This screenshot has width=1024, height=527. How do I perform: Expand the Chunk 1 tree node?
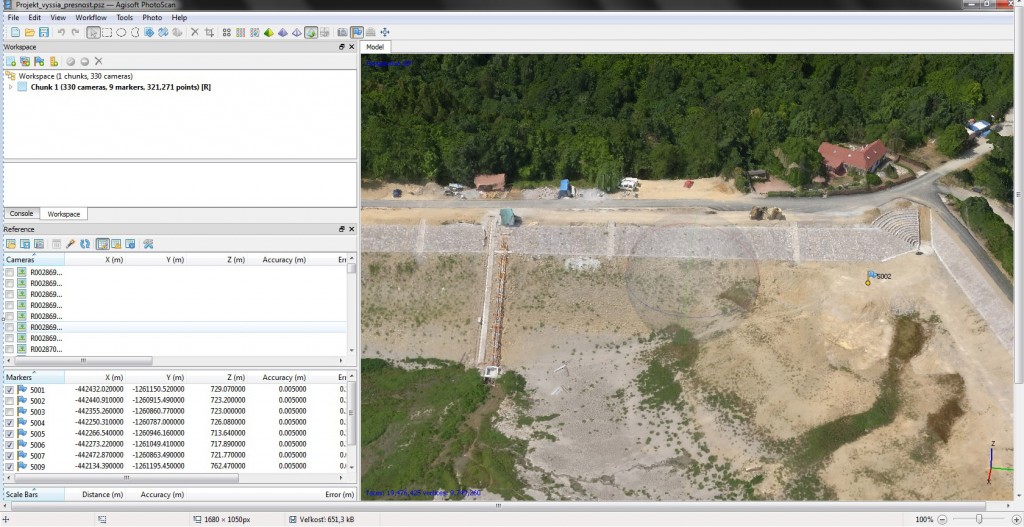pyautogui.click(x=11, y=87)
